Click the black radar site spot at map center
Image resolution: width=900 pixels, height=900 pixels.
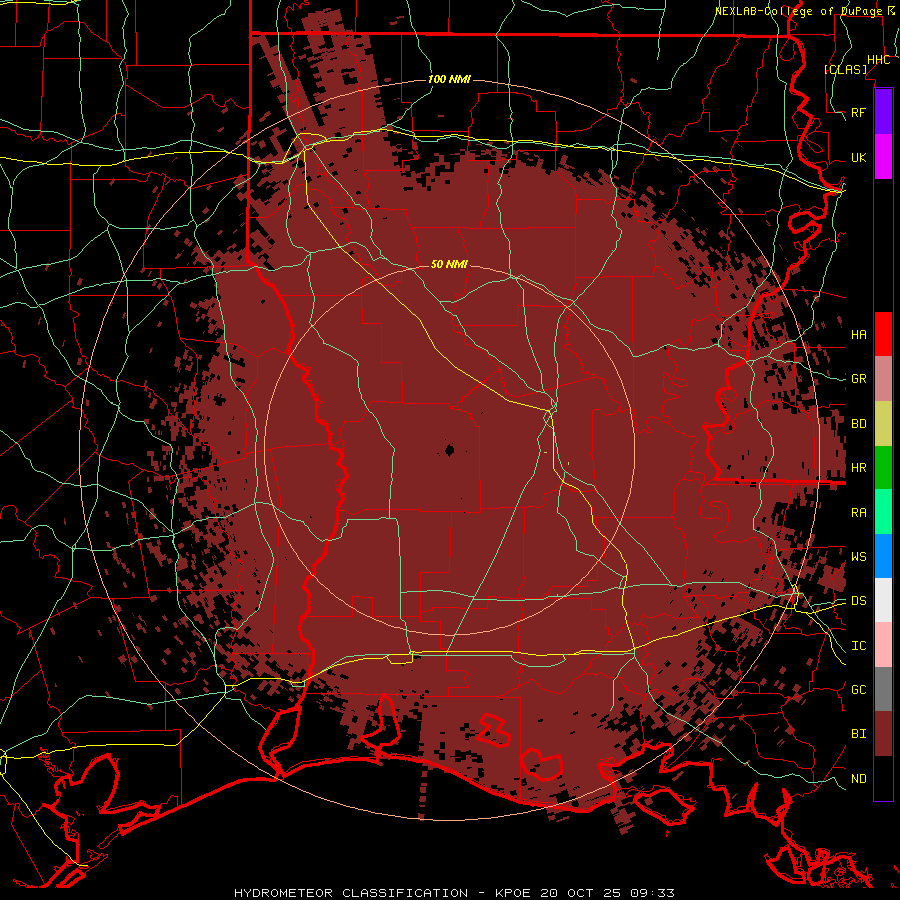449,449
